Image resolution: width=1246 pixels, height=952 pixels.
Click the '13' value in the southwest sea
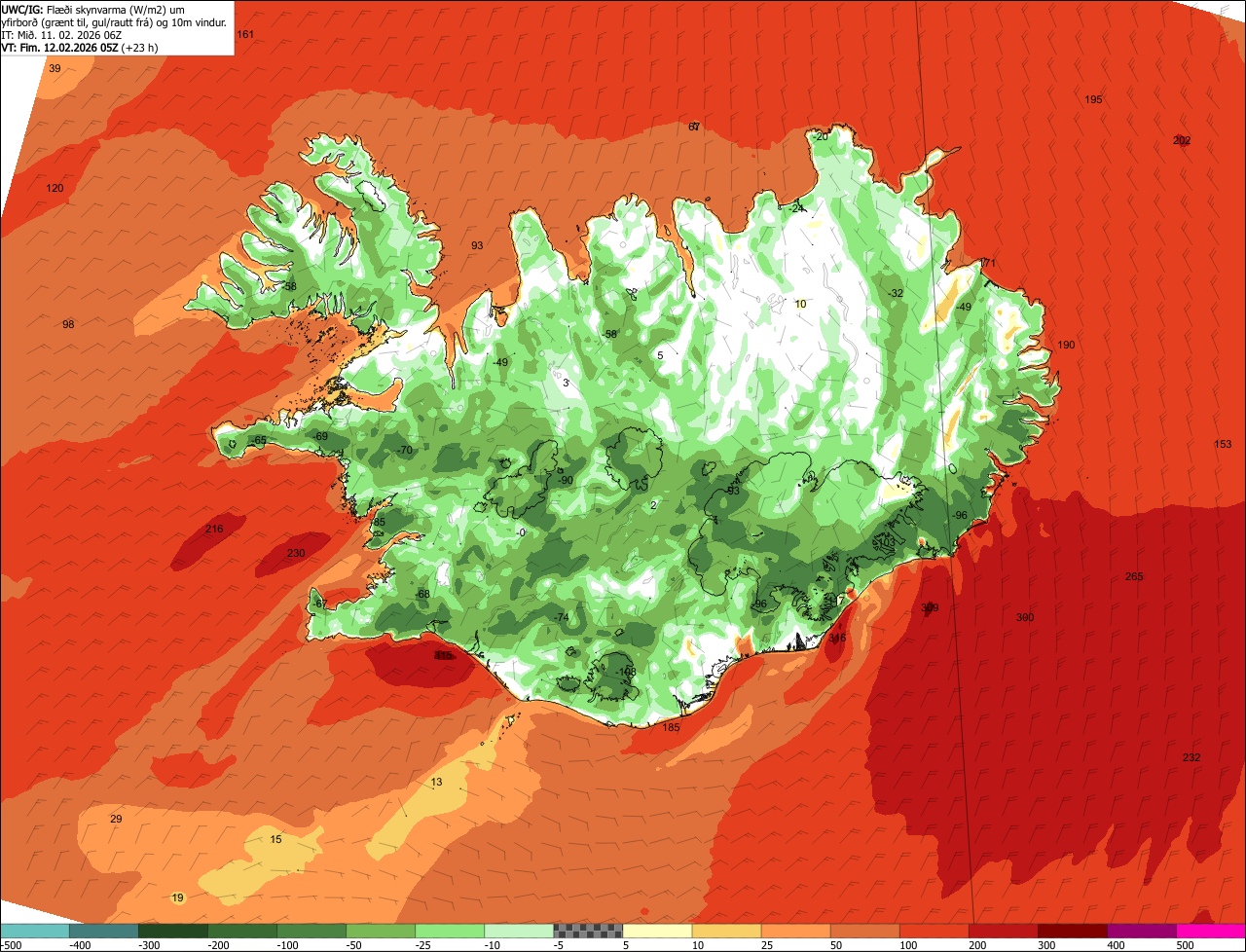(436, 783)
